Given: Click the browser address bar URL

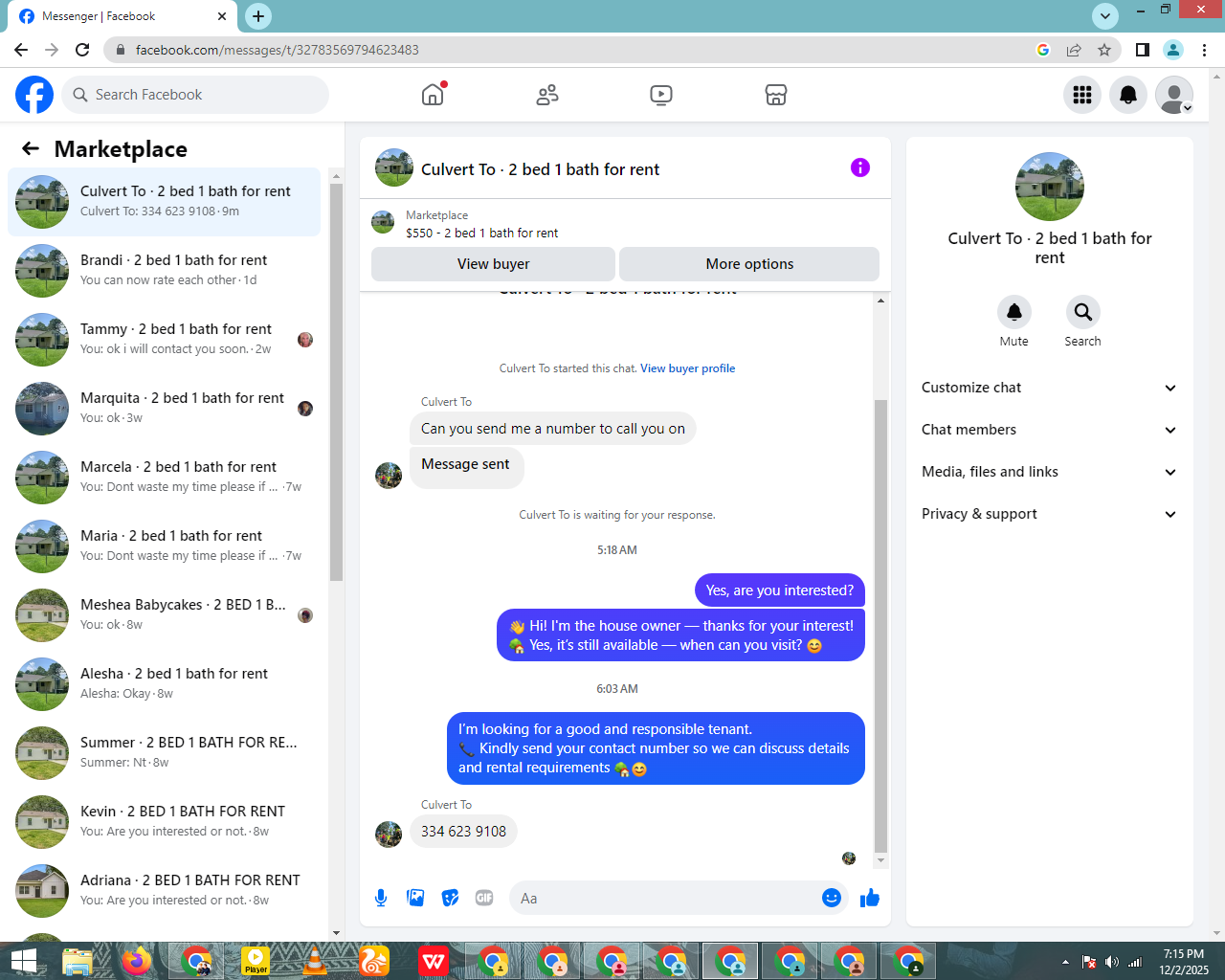Looking at the screenshot, I should coord(278,50).
